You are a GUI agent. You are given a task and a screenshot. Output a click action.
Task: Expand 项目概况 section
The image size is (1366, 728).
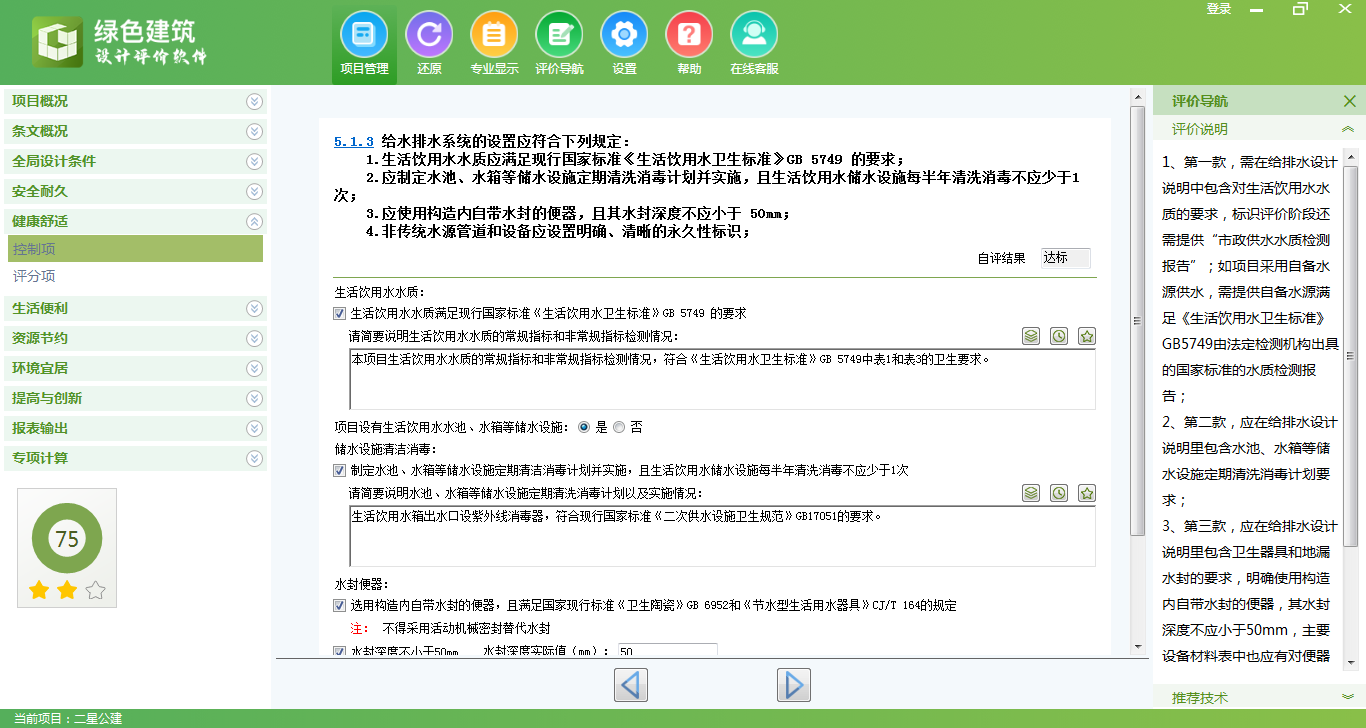[135, 101]
